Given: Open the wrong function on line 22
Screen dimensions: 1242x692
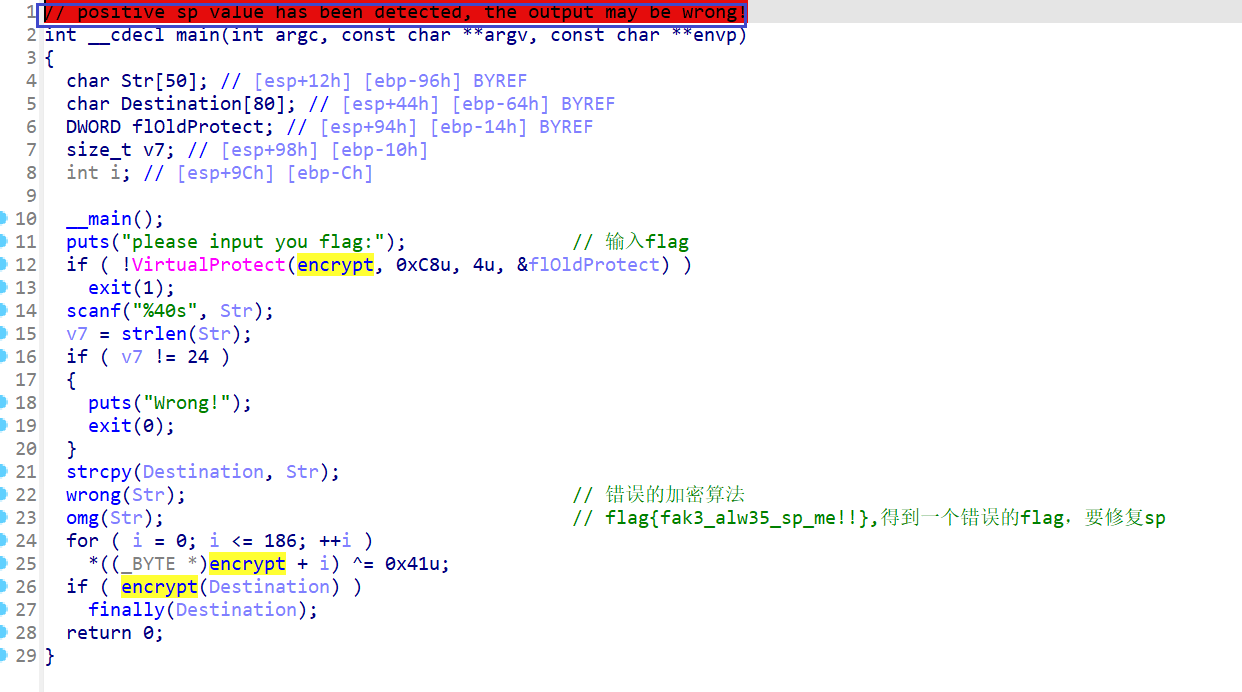Looking at the screenshot, I should (x=93, y=495).
